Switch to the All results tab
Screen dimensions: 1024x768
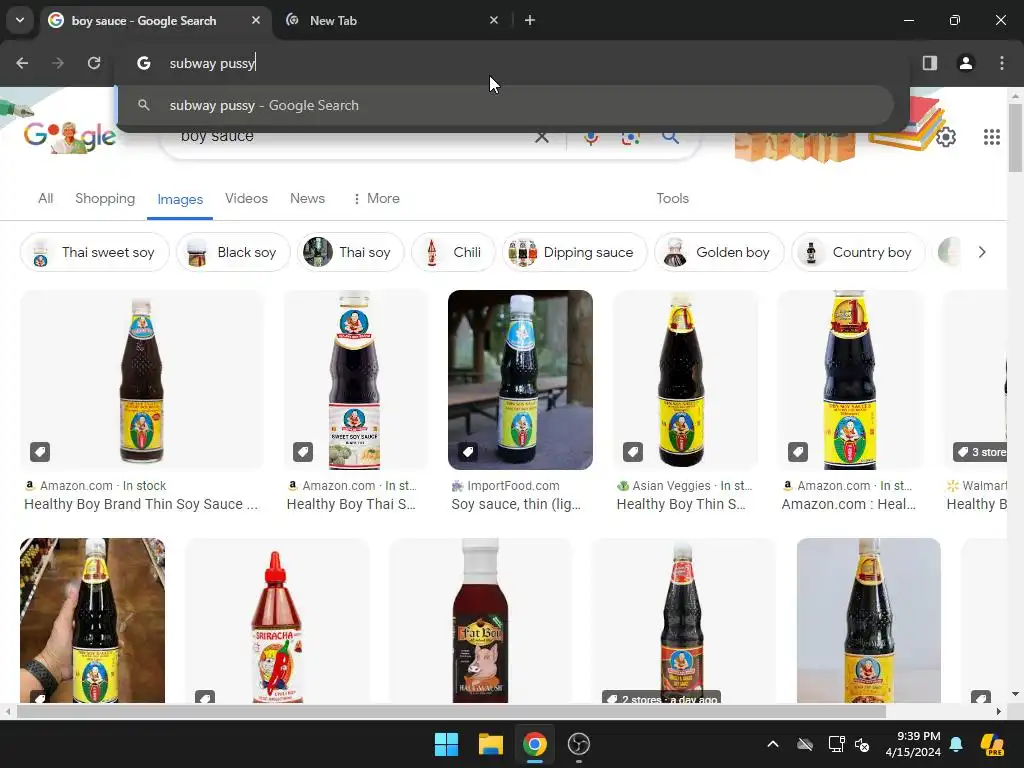coord(45,198)
